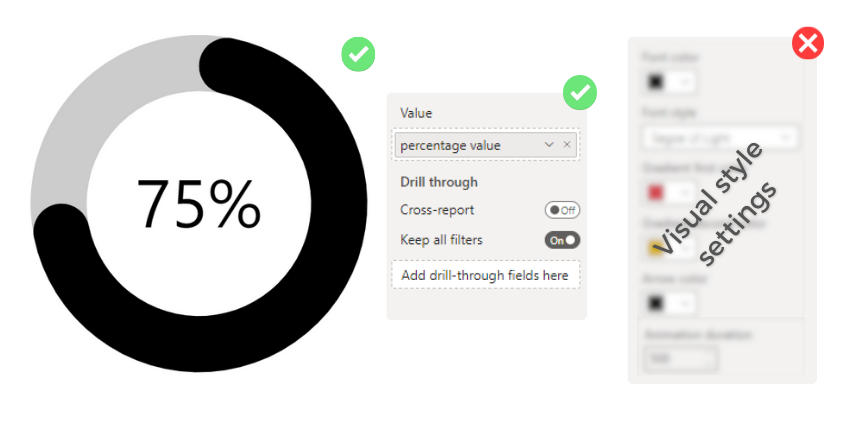Open the Arrow color swatch dropdown arrow
860x430 pixels.
click(x=684, y=303)
